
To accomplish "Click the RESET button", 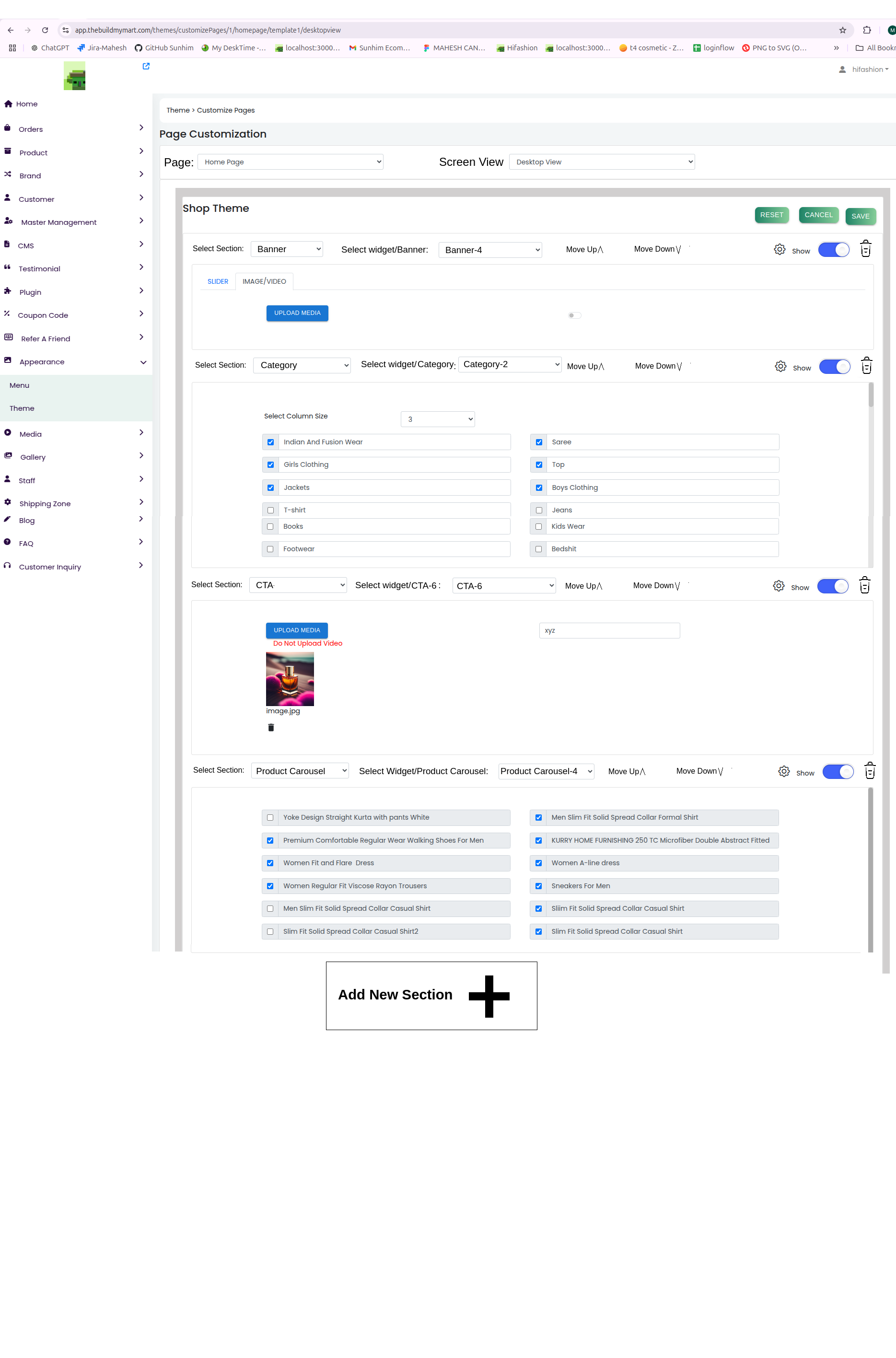I will pos(771,215).
